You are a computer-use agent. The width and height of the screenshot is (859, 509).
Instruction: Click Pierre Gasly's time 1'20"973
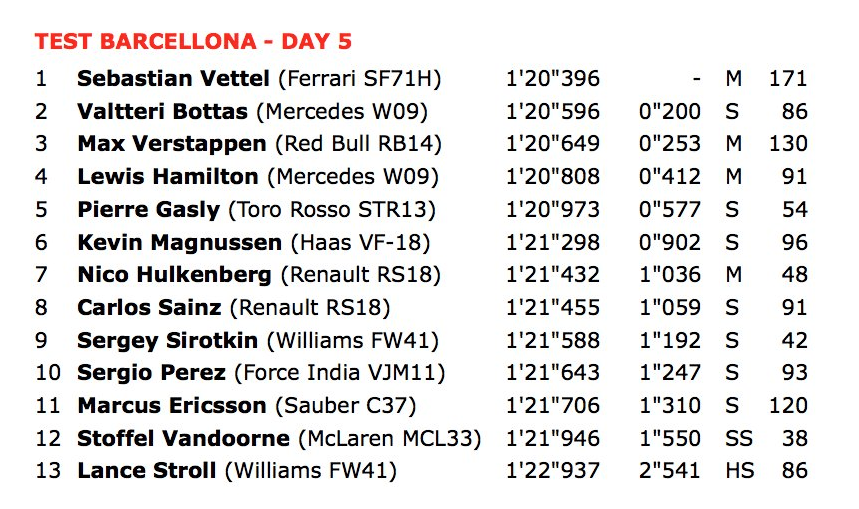point(552,209)
